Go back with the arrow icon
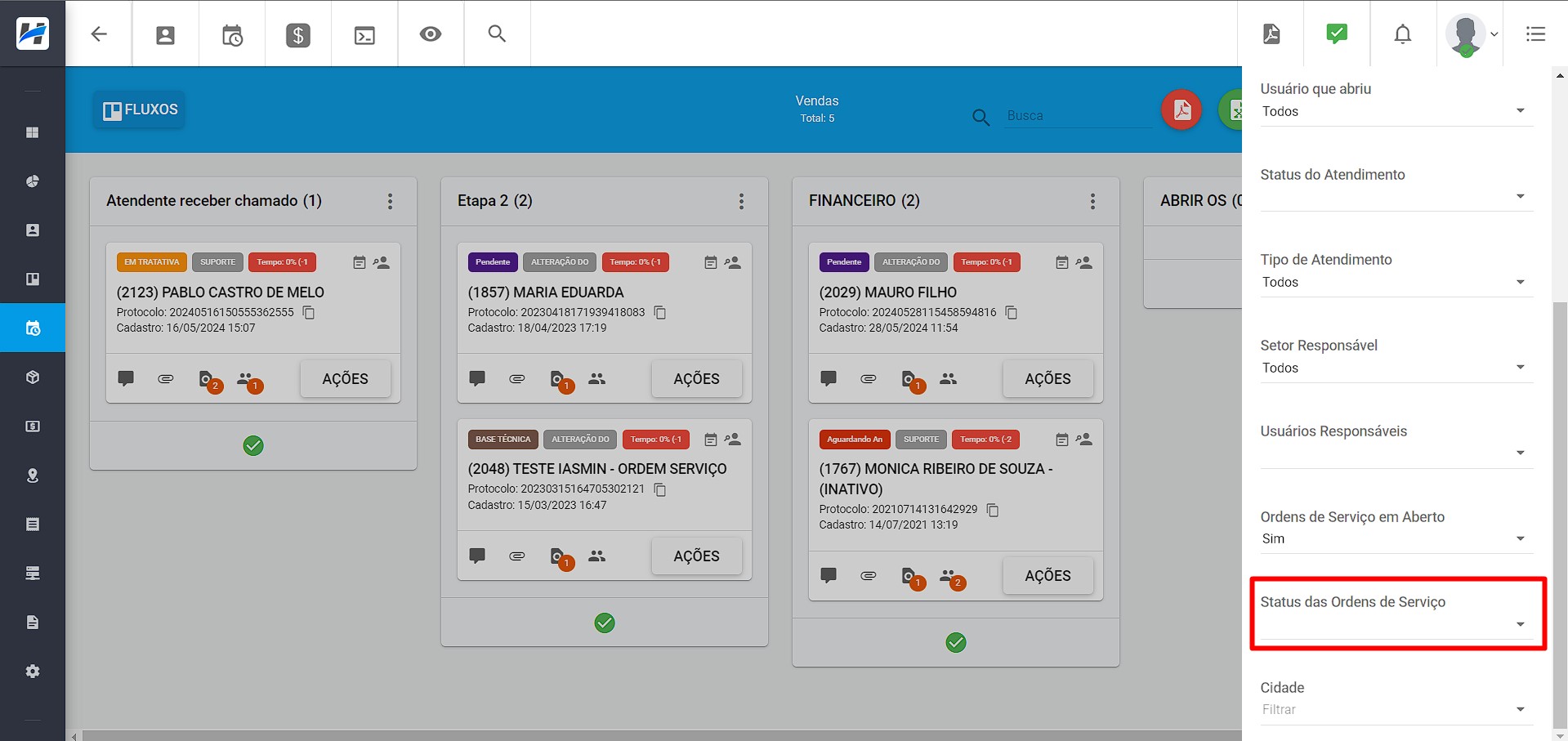1568x741 pixels. coord(99,33)
